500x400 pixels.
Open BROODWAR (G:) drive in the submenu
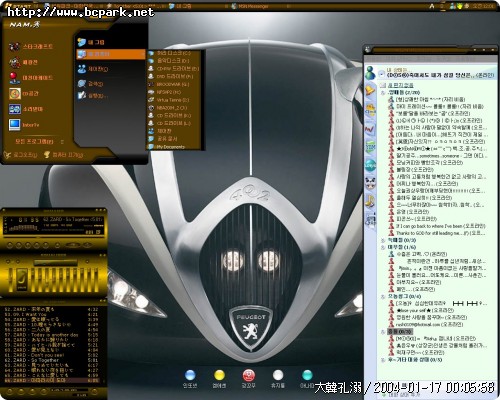pos(174,84)
